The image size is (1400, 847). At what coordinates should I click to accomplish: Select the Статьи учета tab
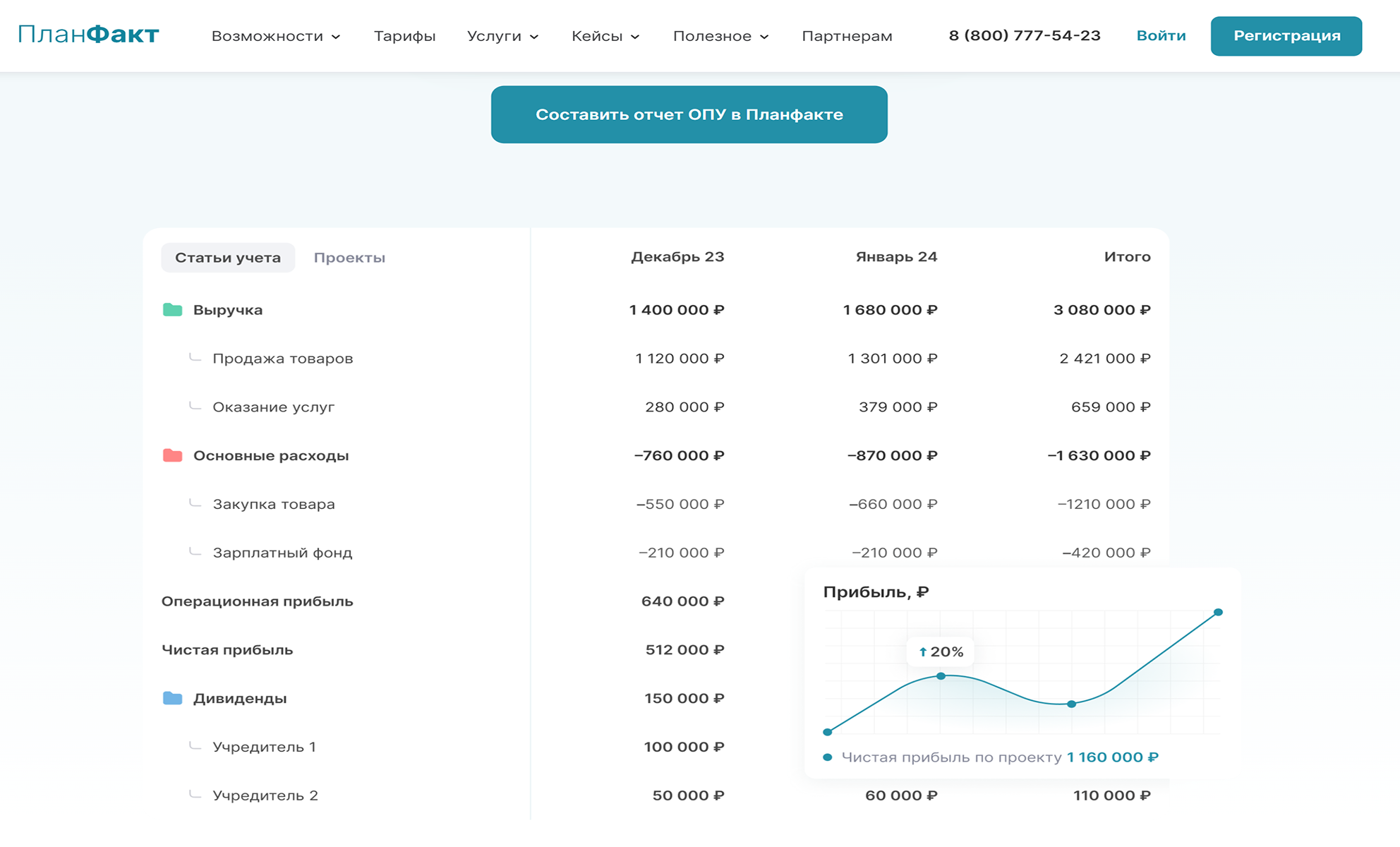click(228, 258)
